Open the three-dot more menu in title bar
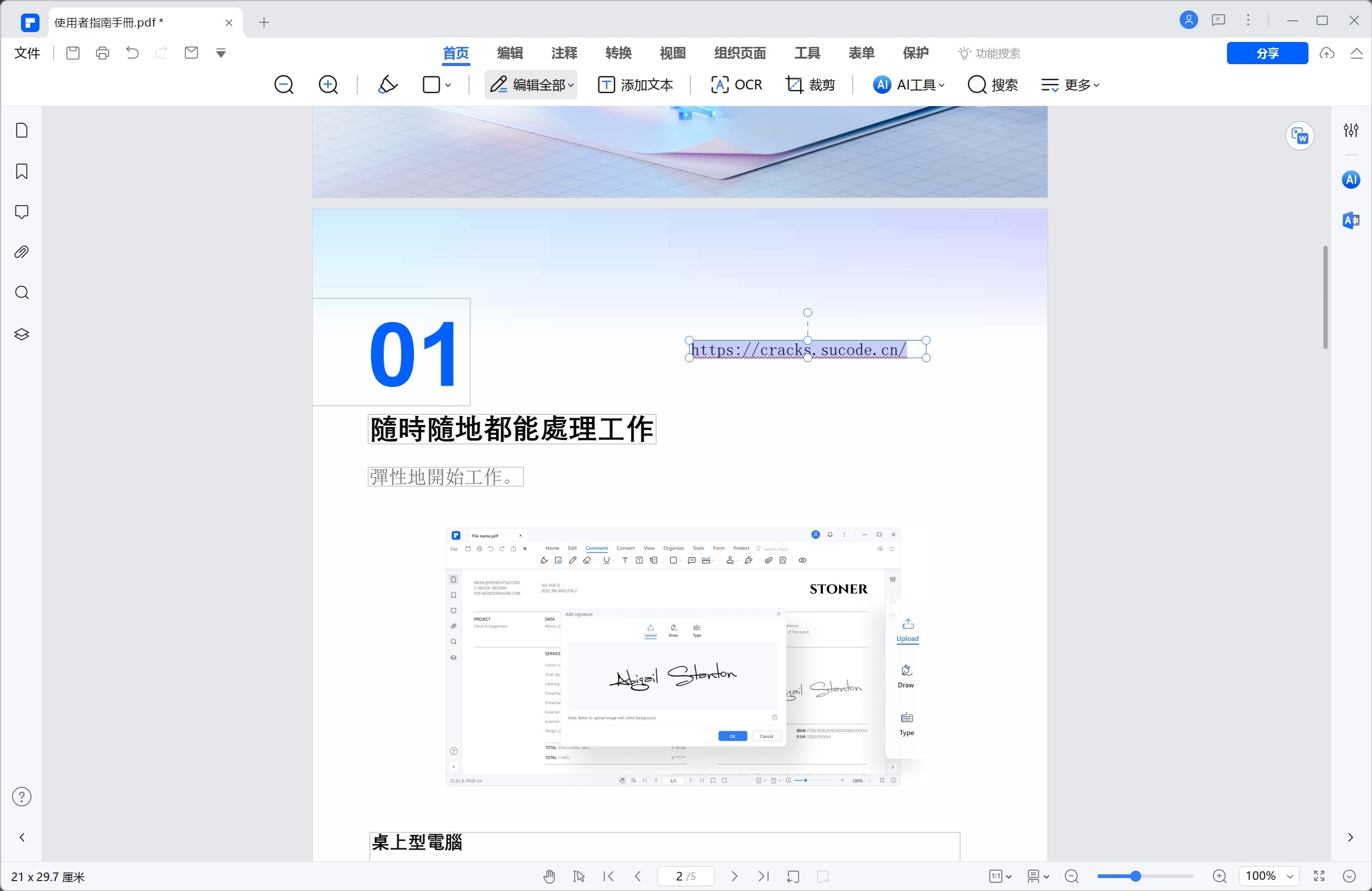The image size is (1372, 891). (1248, 20)
